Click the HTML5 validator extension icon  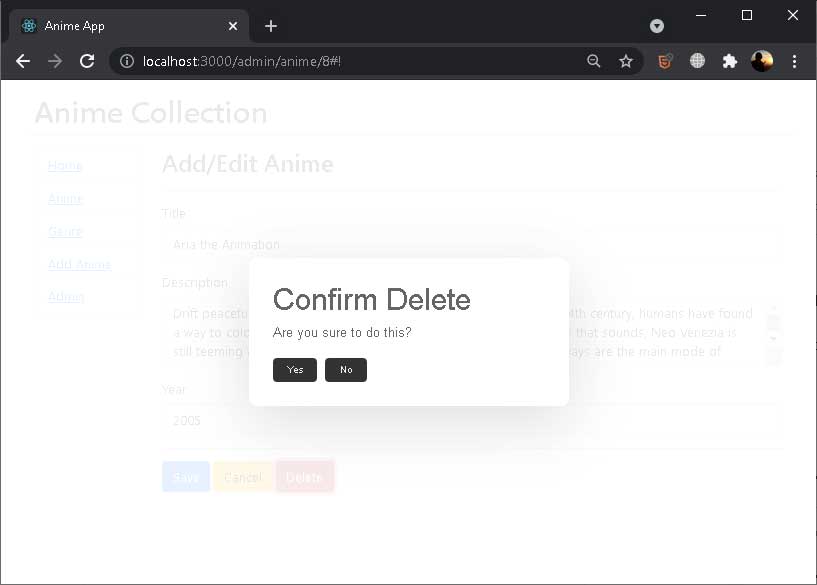point(663,61)
